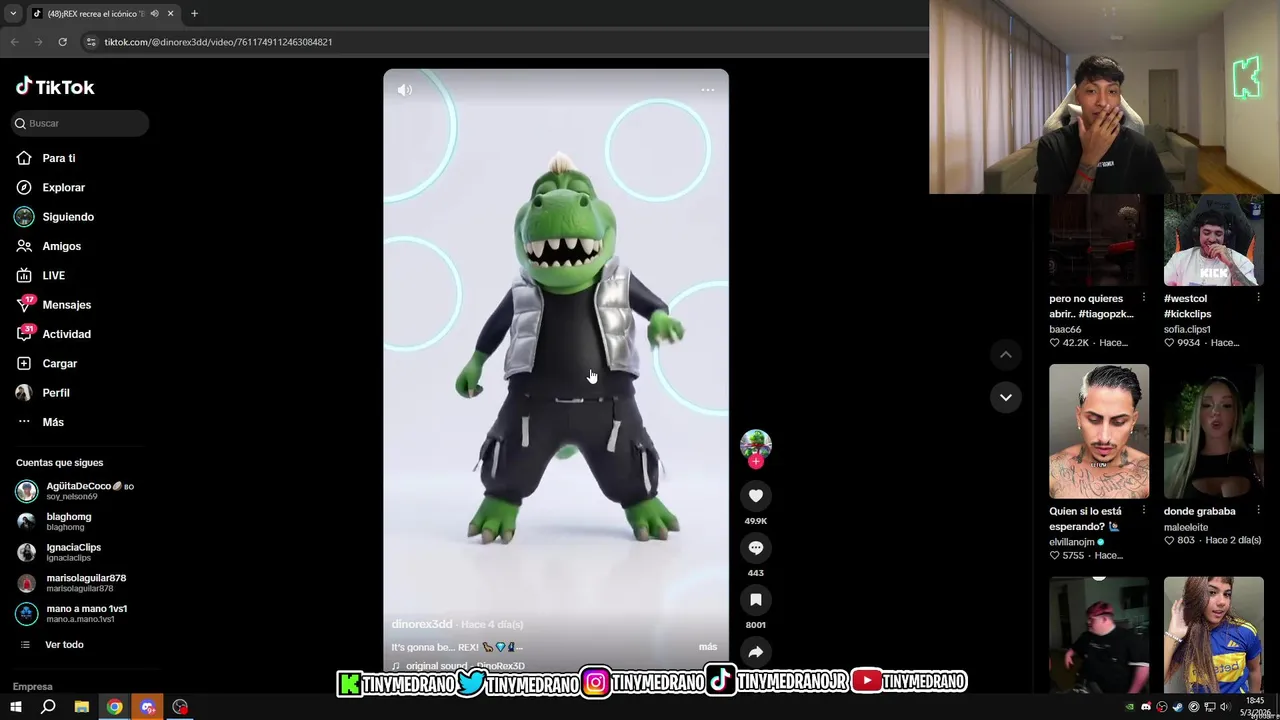
Task: Open blaghomg followed account
Action: 54,521
